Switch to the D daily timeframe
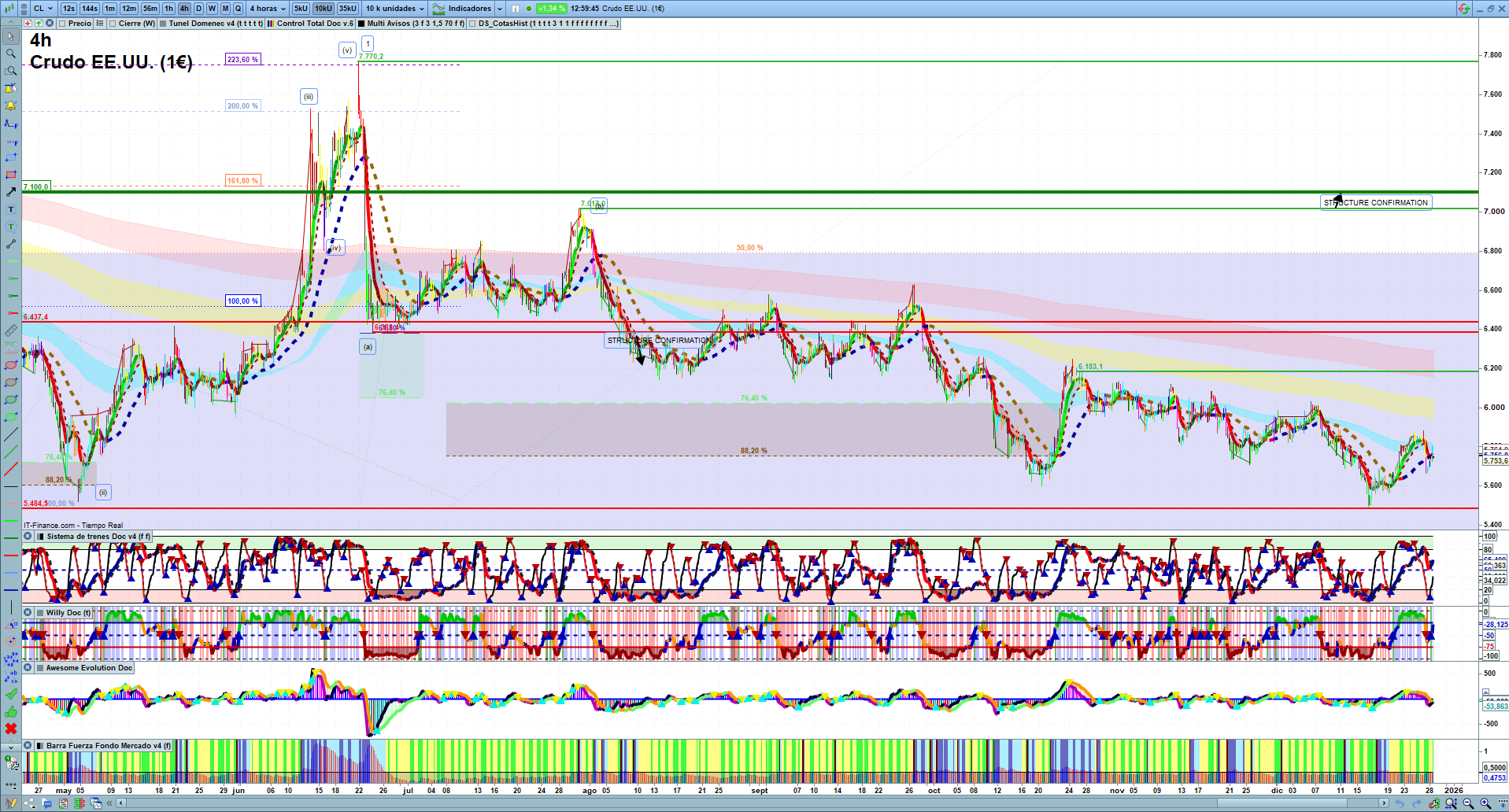The height and width of the screenshot is (812, 1509). click(198, 9)
